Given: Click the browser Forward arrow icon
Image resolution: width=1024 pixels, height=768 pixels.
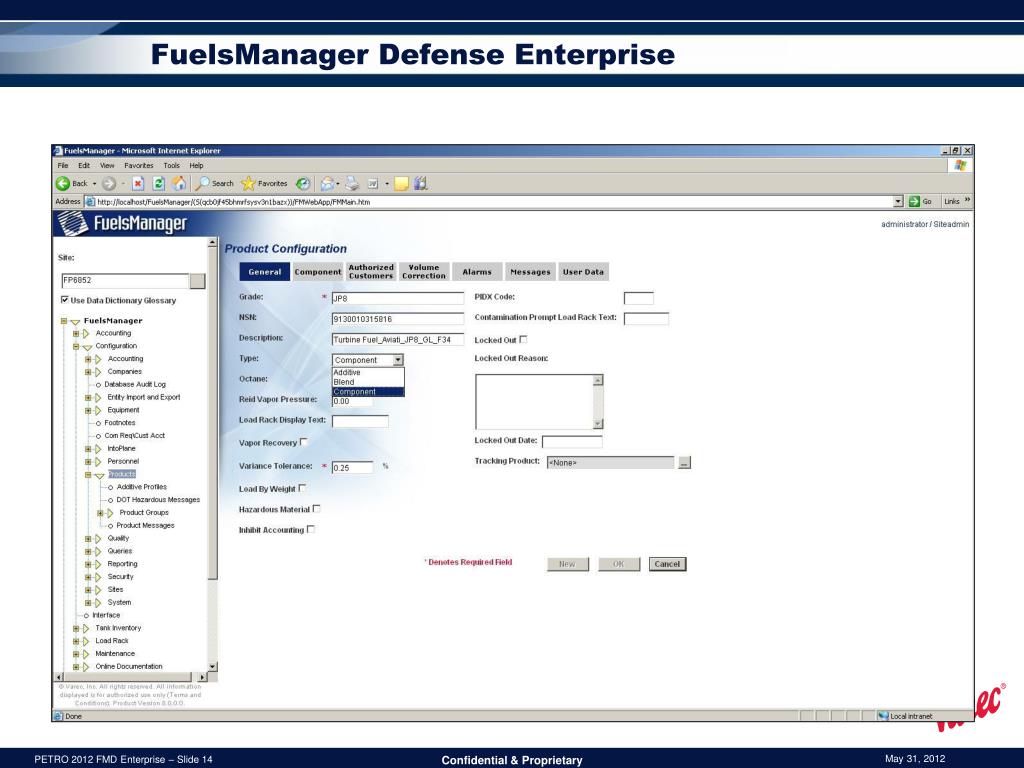Looking at the screenshot, I should [x=109, y=184].
